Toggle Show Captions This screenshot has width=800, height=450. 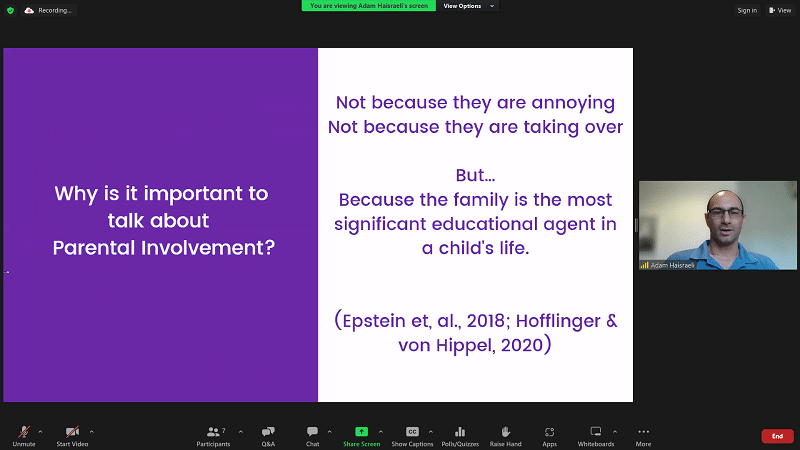coord(412,434)
